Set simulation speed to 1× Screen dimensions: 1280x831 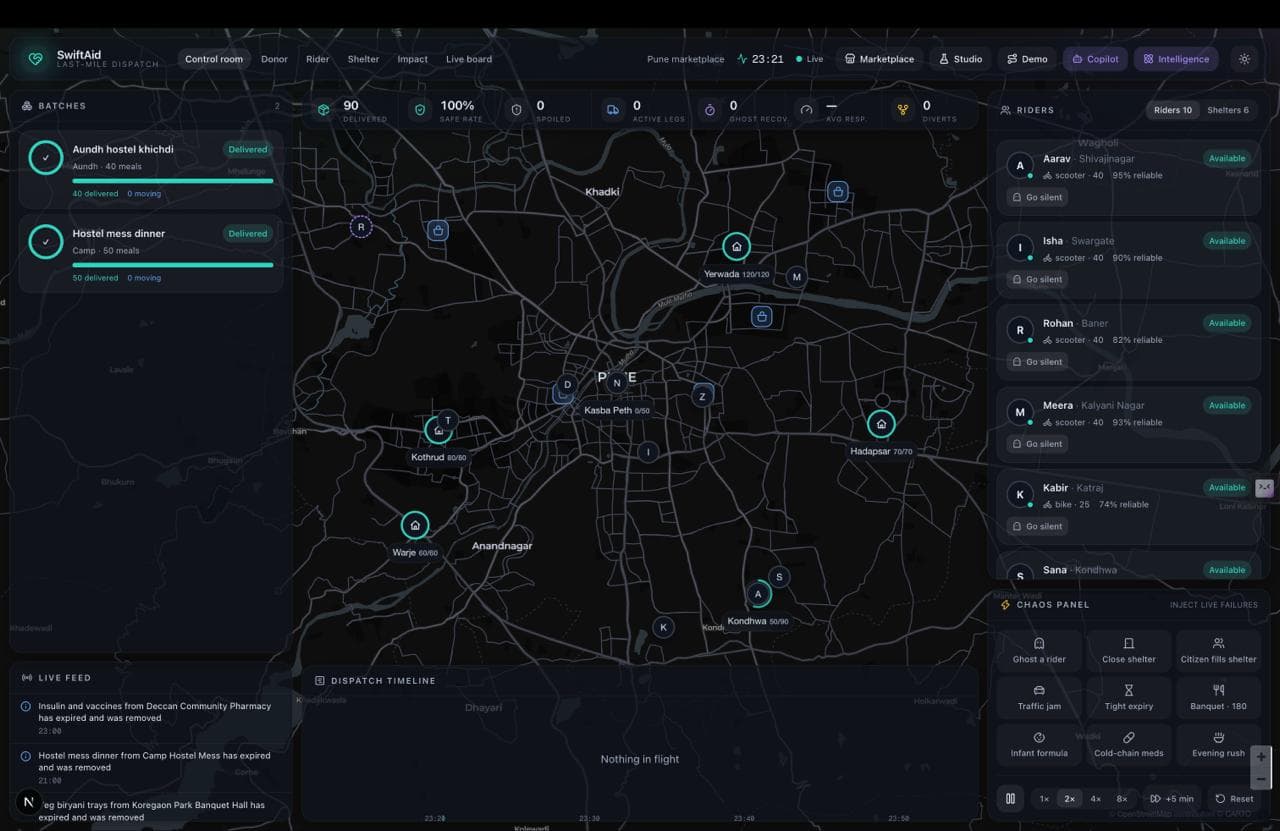tap(1044, 799)
